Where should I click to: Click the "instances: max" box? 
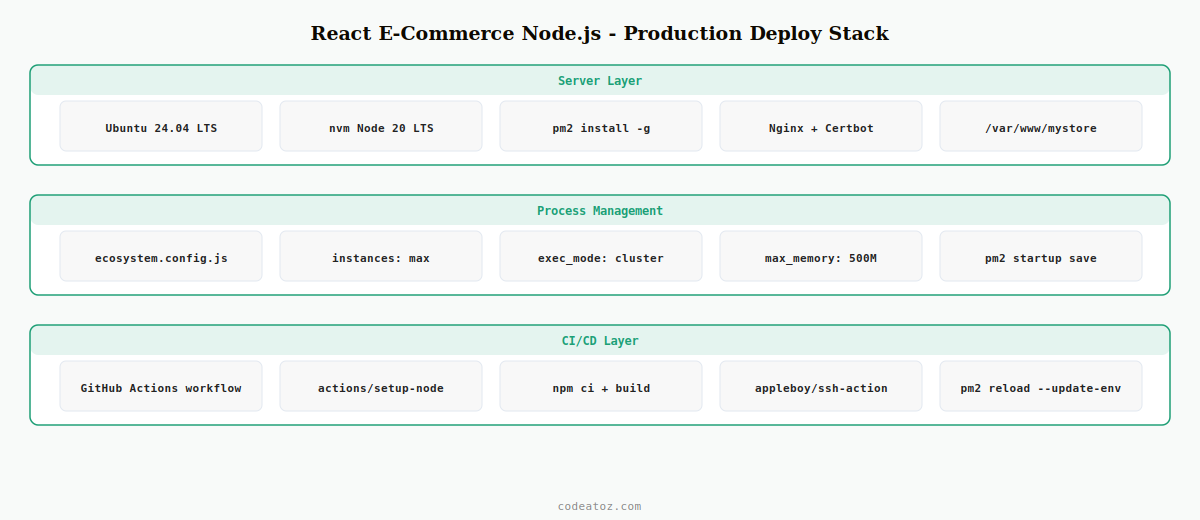(x=381, y=256)
